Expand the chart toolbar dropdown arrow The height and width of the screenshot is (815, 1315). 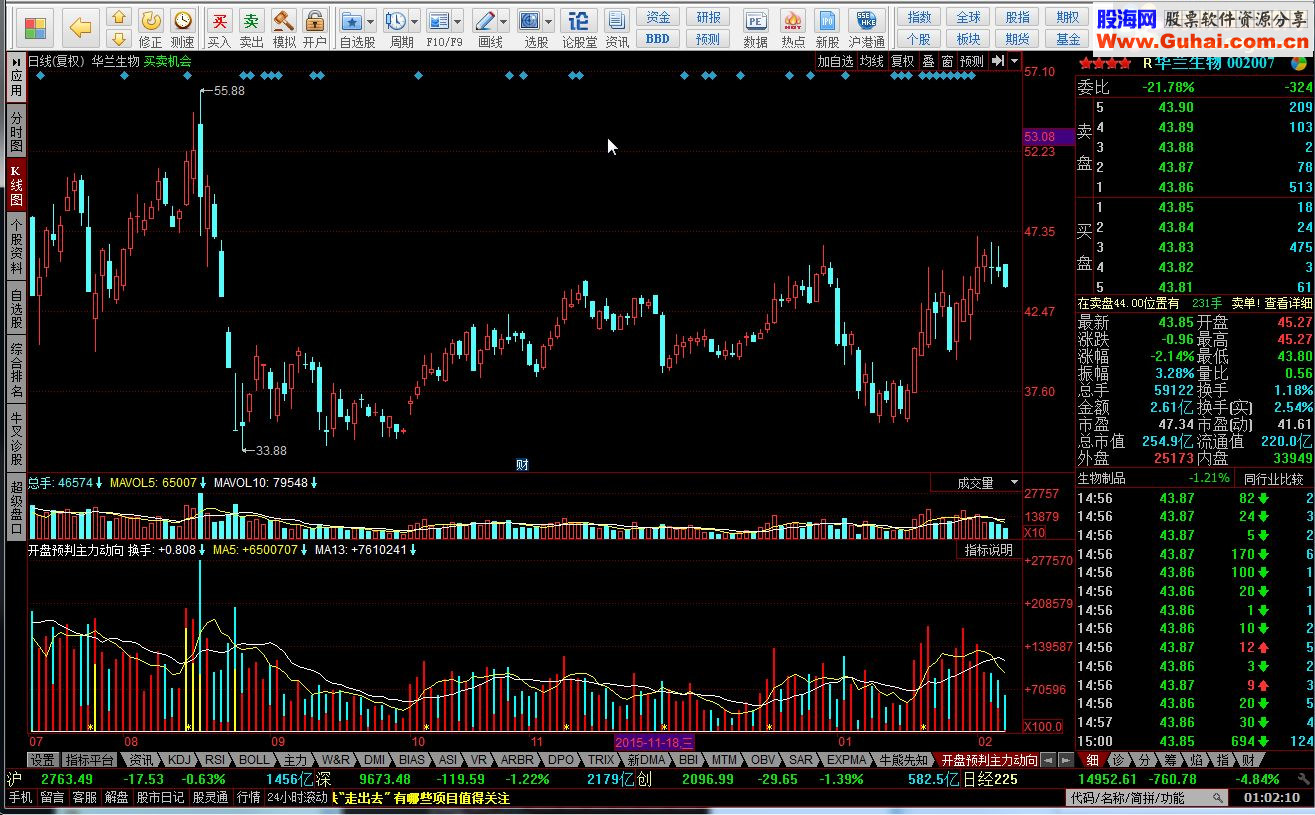tap(1014, 61)
